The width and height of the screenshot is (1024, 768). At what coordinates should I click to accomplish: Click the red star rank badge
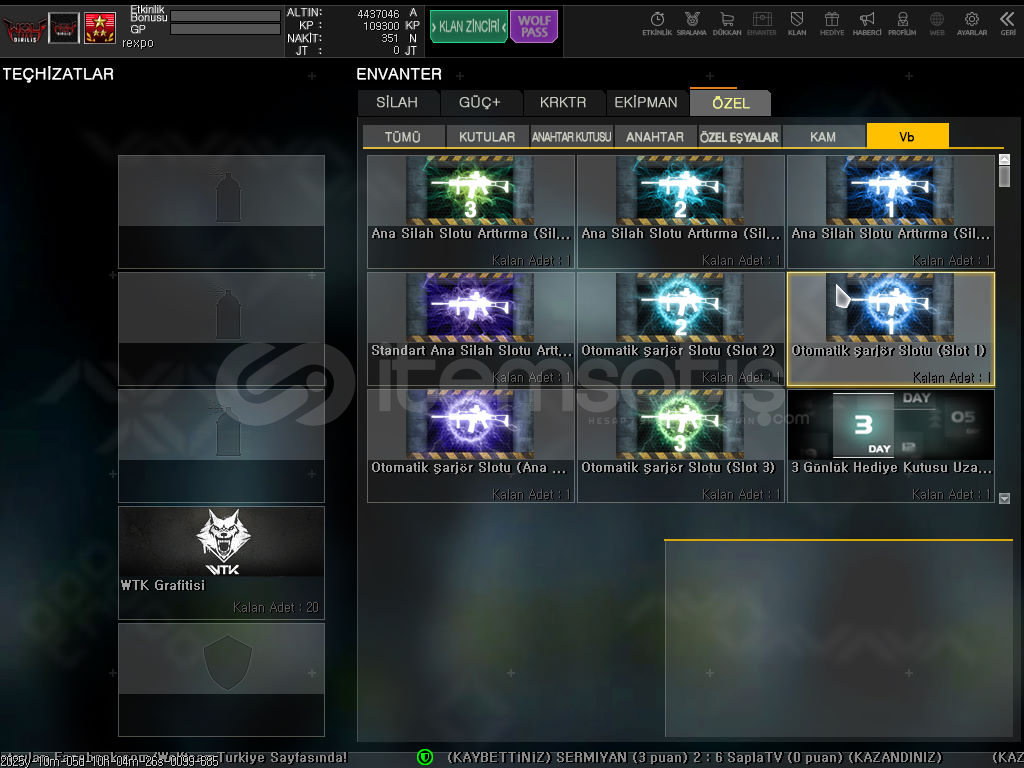click(x=100, y=28)
